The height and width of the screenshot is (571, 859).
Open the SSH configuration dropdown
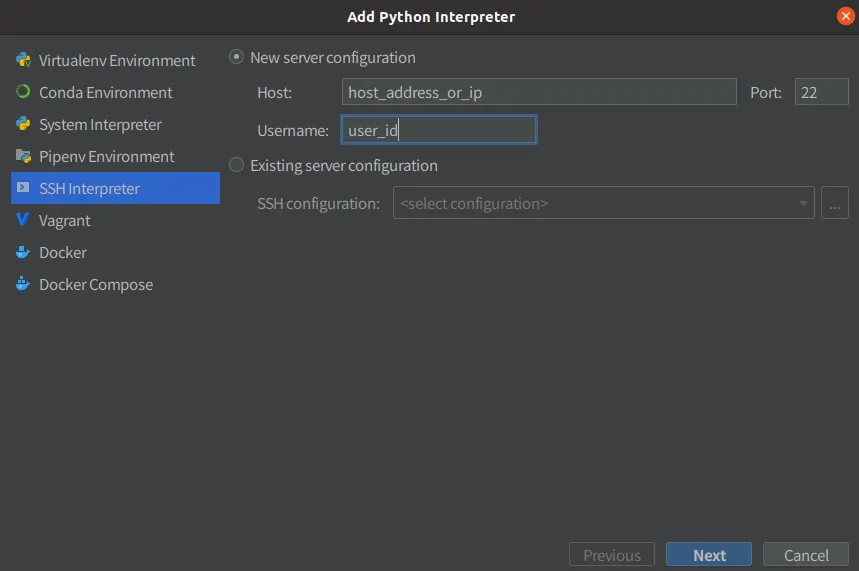tap(603, 203)
